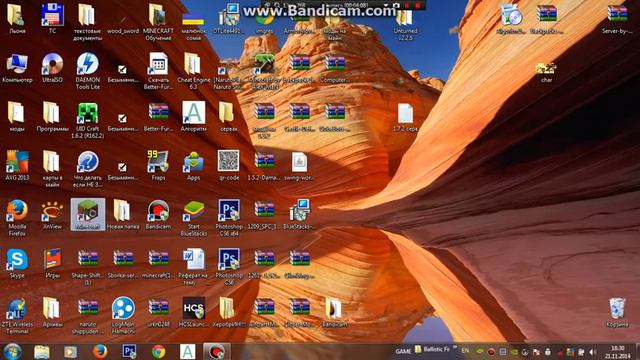Open the wood_sword desktop file

click(123, 24)
